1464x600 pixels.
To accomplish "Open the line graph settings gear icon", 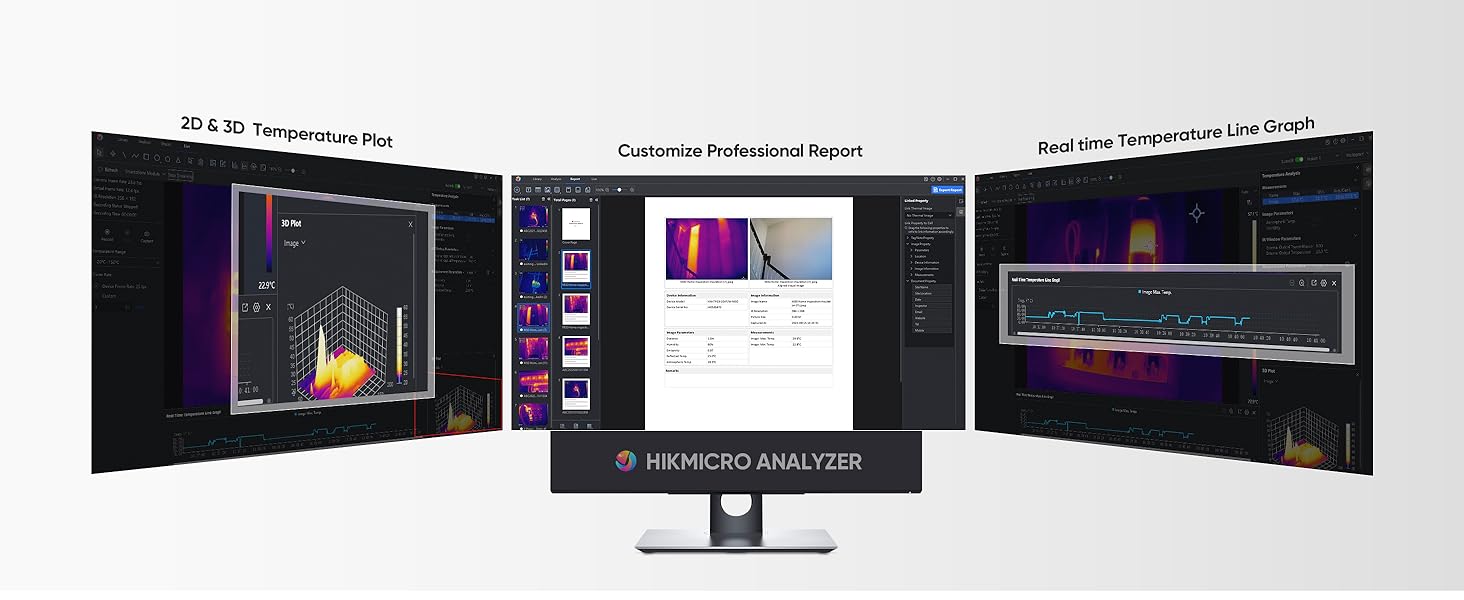I will click(1323, 283).
